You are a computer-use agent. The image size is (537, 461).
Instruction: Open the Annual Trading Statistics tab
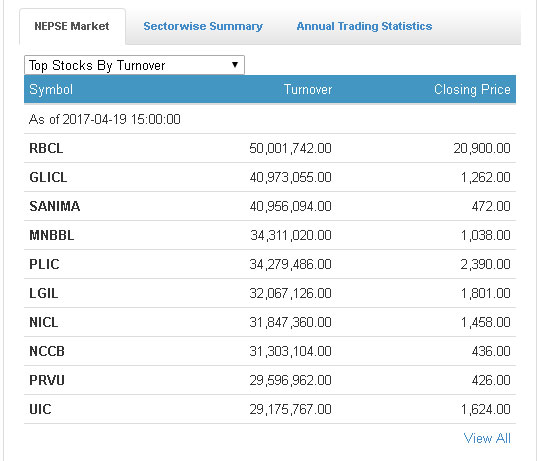tap(364, 26)
